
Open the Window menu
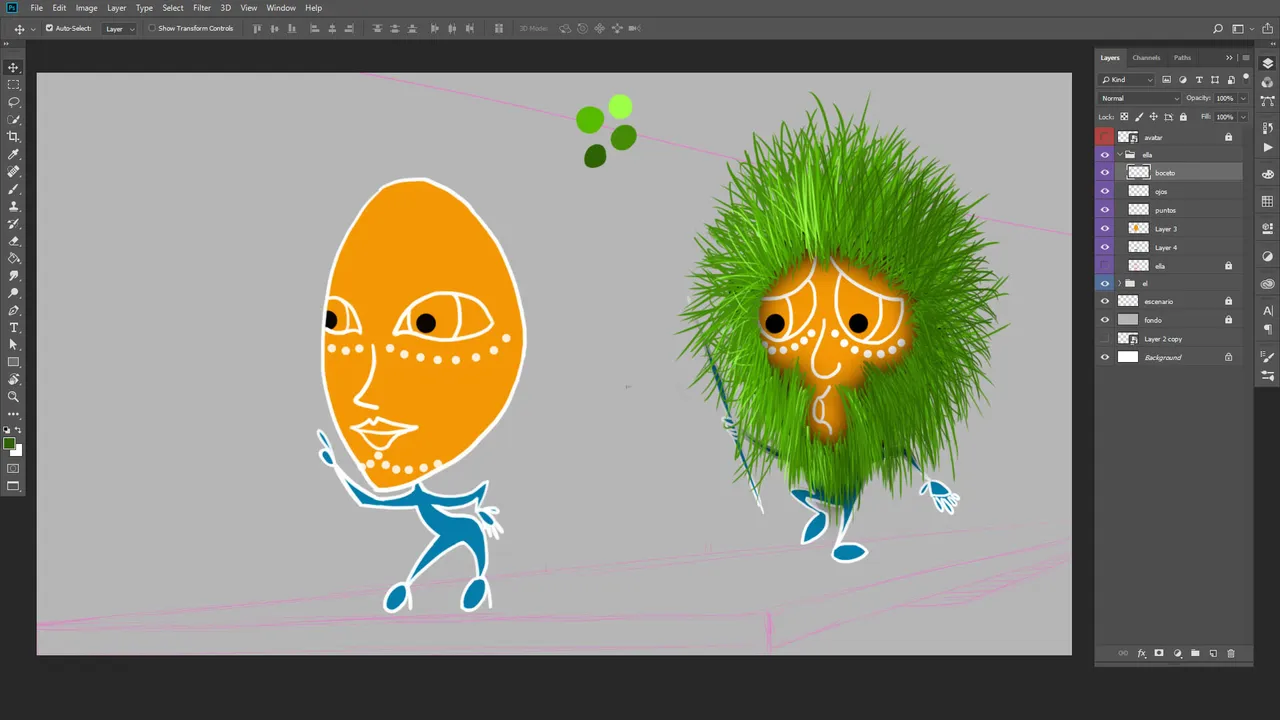point(281,8)
